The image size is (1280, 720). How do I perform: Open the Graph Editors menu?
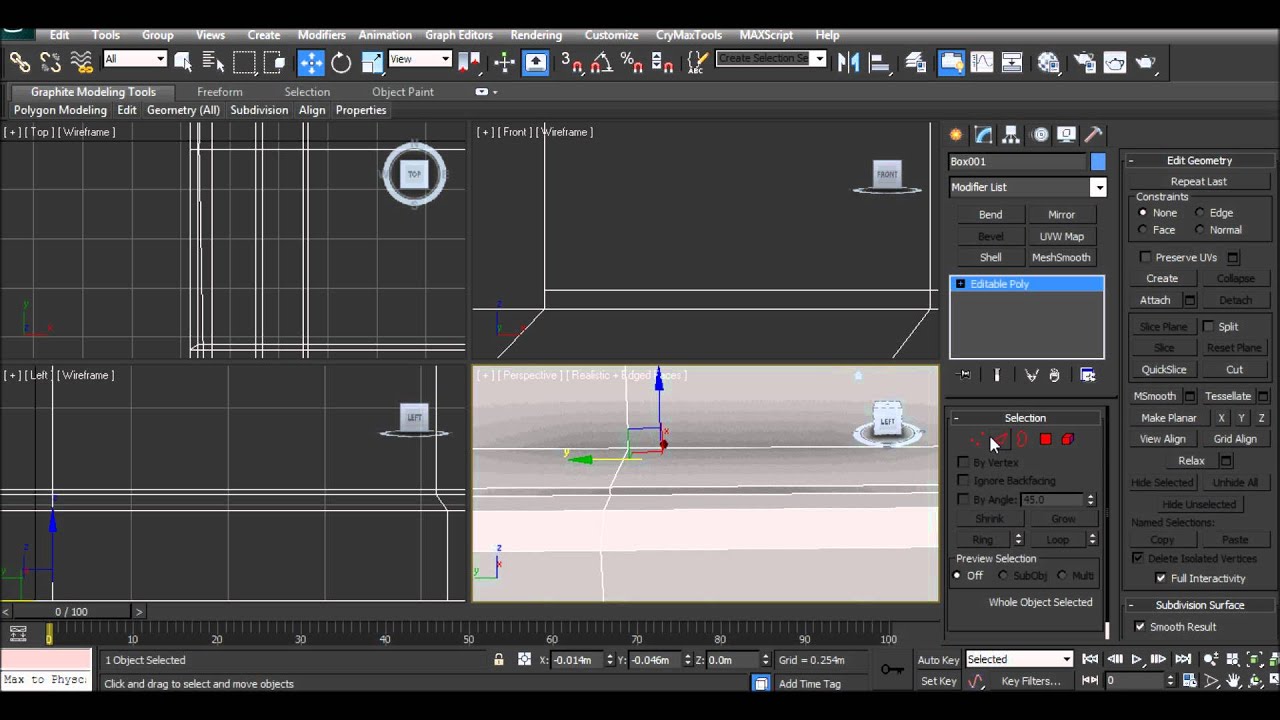coord(459,35)
